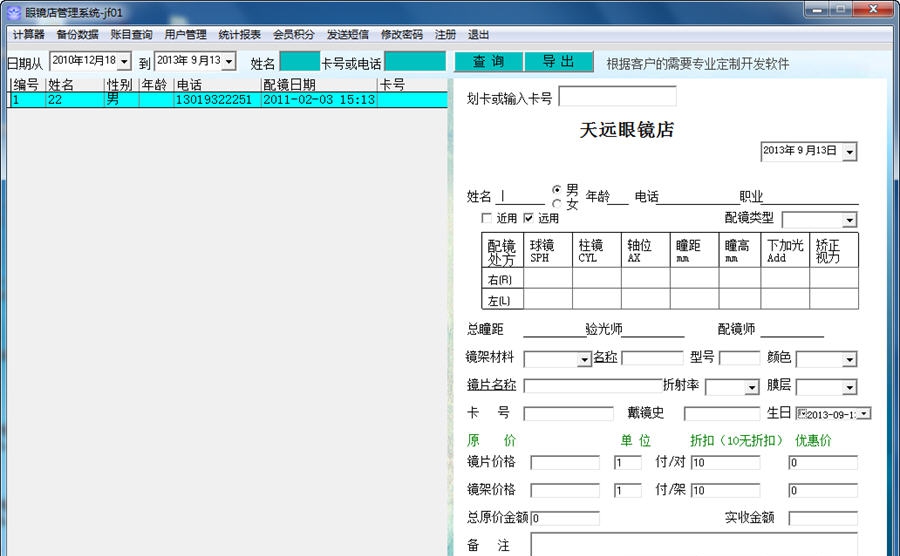Viewport: 900px width, 556px height.
Task: Expand the 2013年9月13日 form date dropdown
Action: [850, 152]
